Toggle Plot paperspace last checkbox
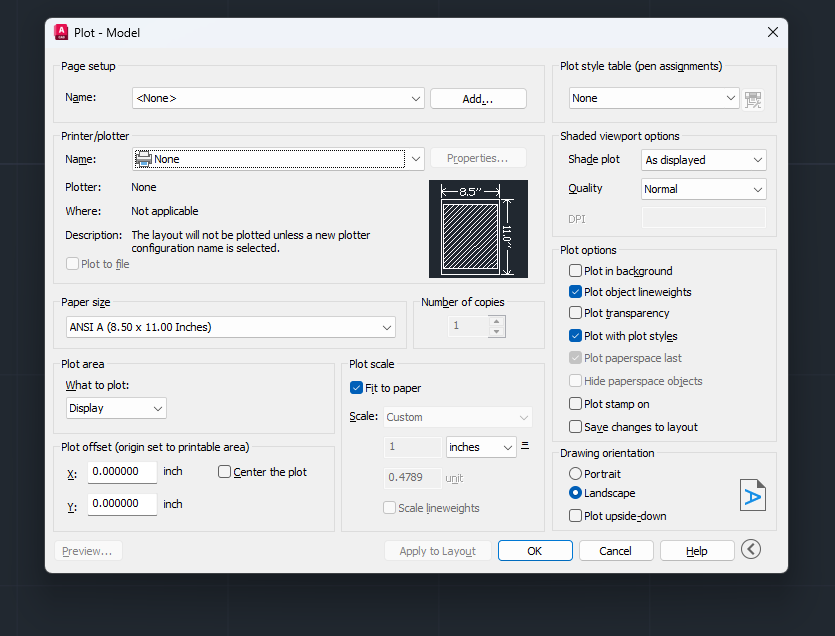 click(x=575, y=357)
